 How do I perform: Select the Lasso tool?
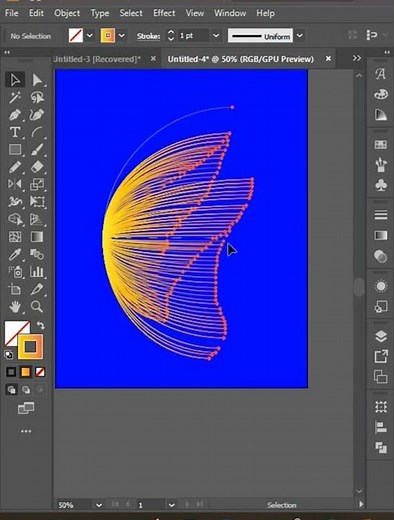click(x=37, y=97)
